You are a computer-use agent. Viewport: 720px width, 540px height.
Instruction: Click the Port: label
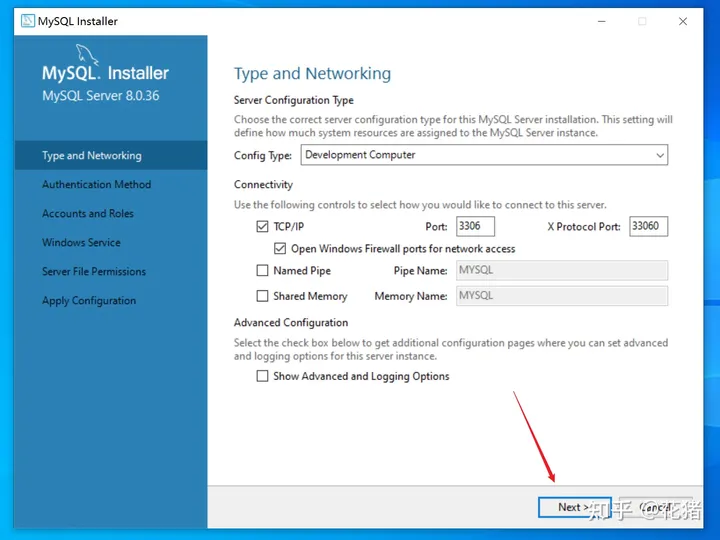point(436,226)
